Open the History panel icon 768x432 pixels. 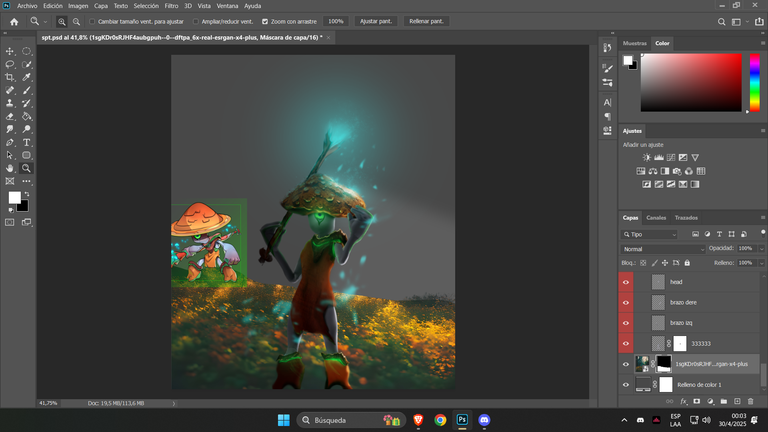point(607,48)
